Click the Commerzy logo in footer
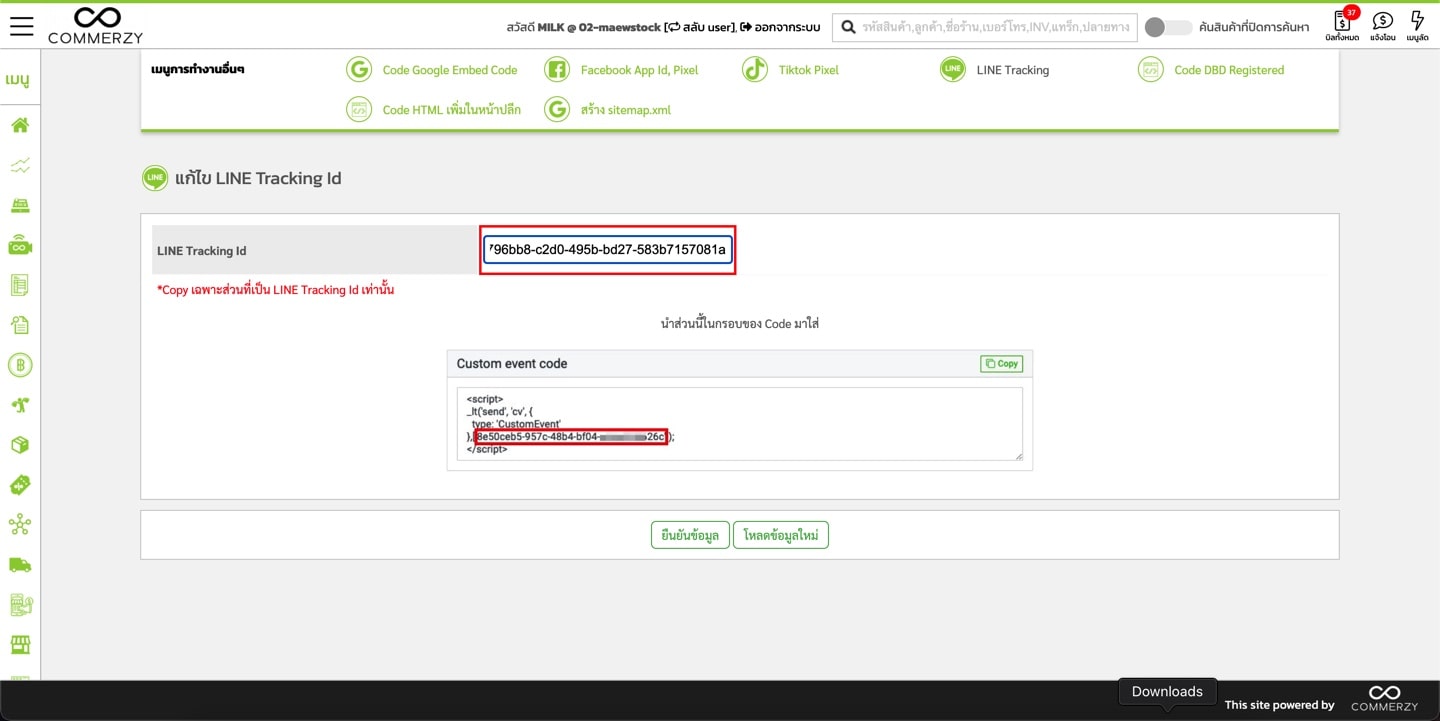 click(x=1384, y=698)
